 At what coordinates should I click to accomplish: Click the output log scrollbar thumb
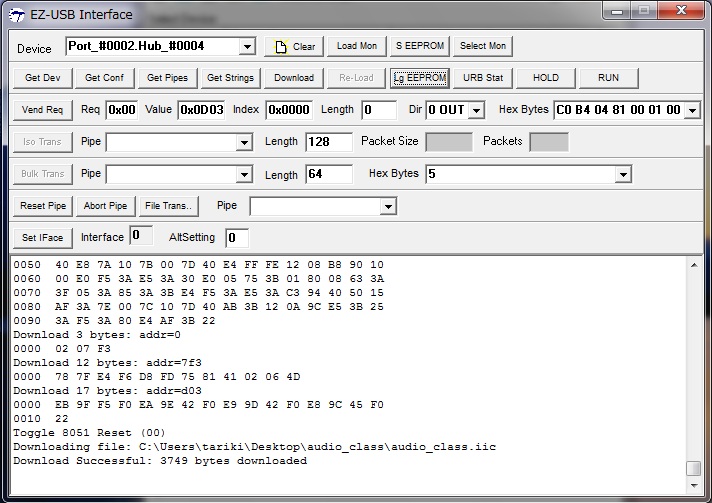coord(694,468)
